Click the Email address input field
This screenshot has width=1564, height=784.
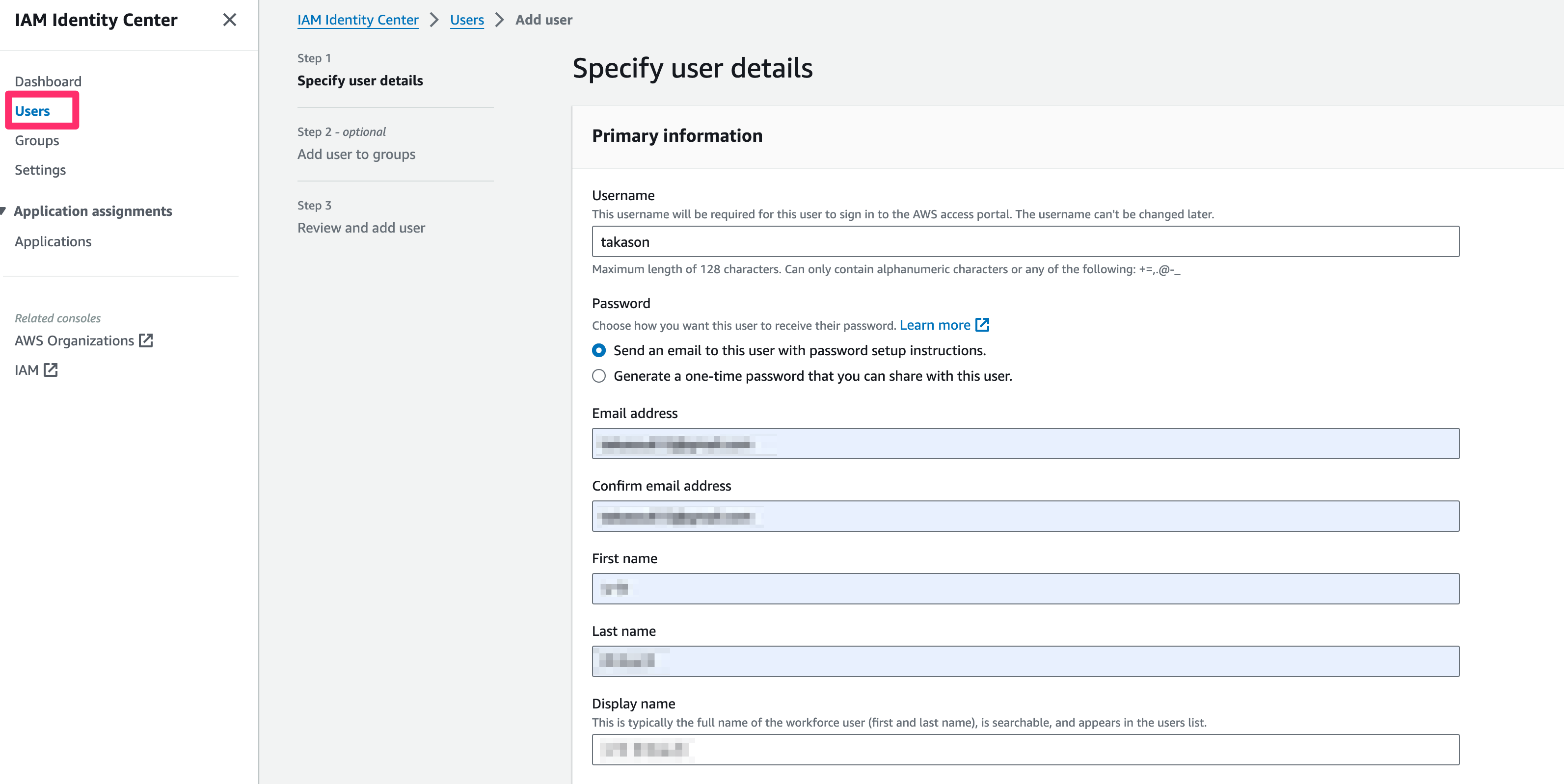[x=1025, y=444]
